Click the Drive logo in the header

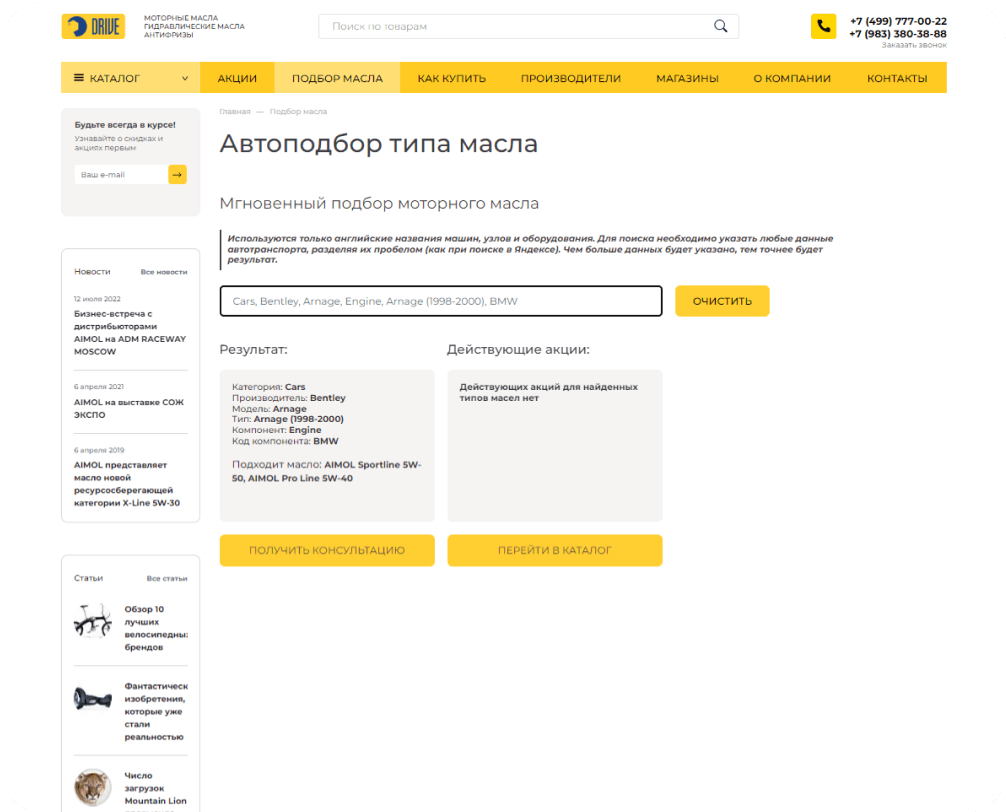(93, 27)
